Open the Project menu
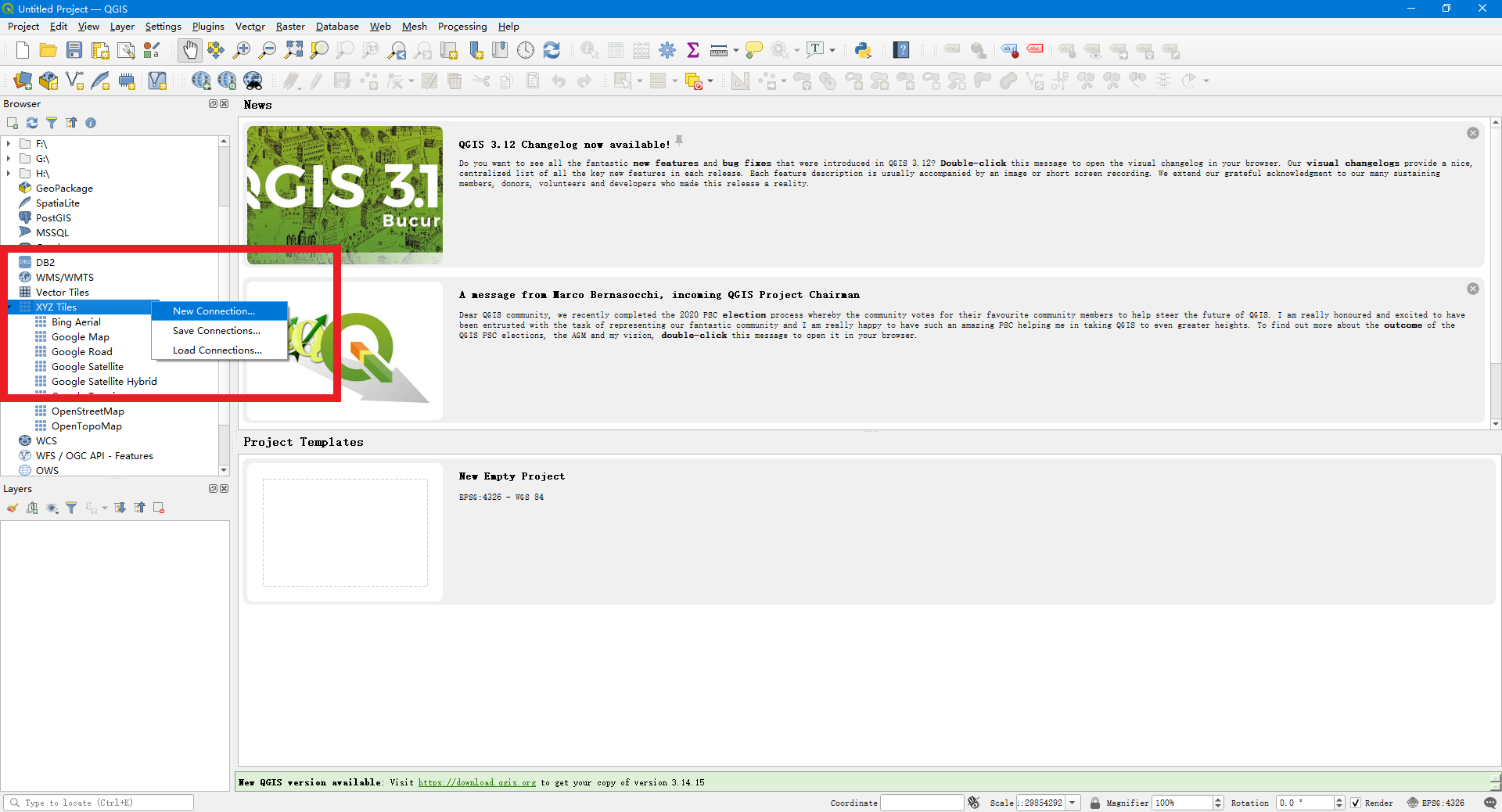1502x812 pixels. 23,27
